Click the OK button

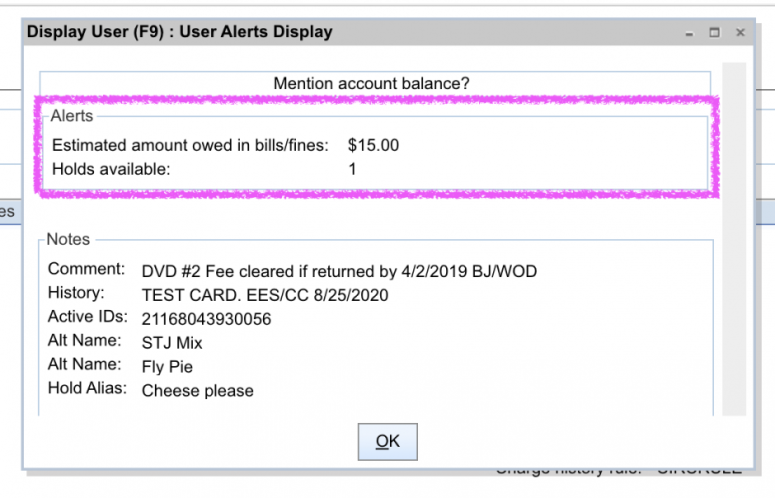[x=387, y=442]
